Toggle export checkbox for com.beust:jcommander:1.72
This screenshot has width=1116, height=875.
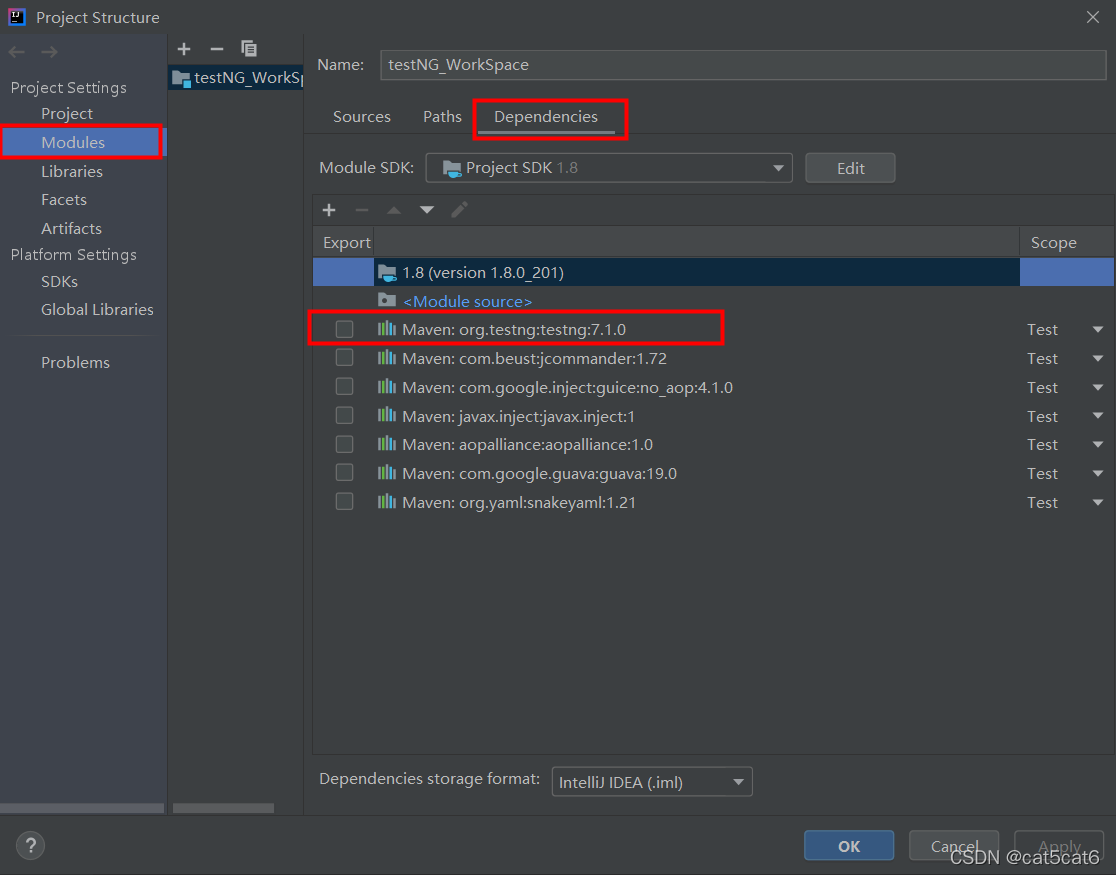(x=344, y=357)
